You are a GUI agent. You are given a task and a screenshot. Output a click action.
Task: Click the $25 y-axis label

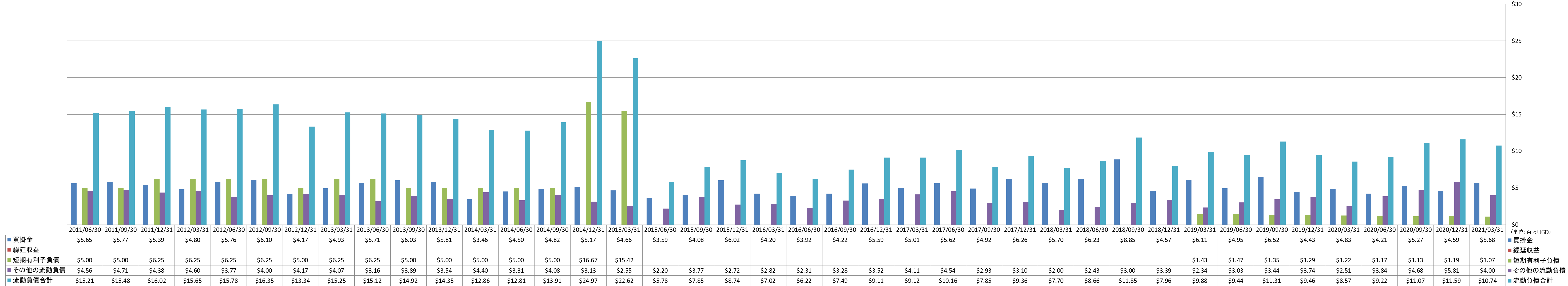(x=1516, y=41)
